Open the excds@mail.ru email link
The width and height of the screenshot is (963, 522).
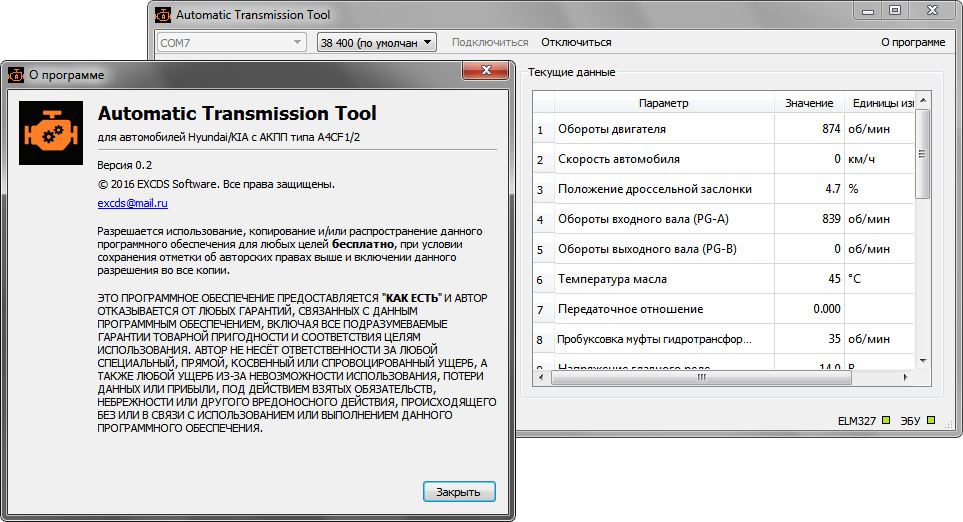click(133, 203)
